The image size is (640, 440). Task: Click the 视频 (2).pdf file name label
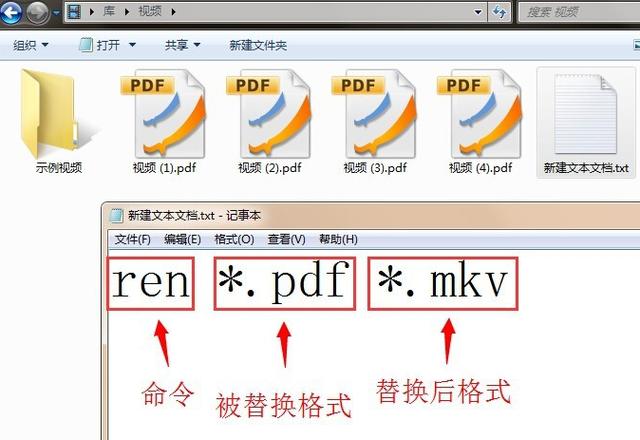(269, 168)
